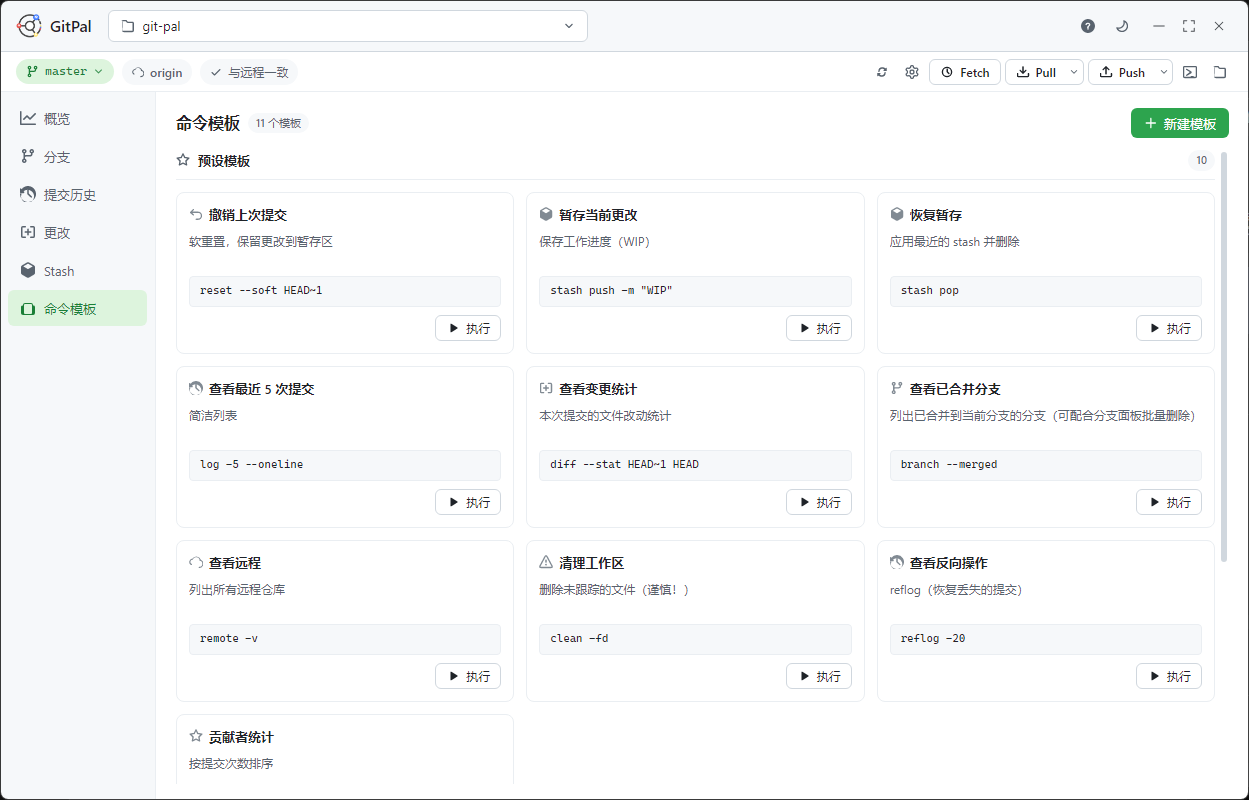Screen dimensions: 1249x800
Task: Click branch icon on 查看已合并分支 card
Action: pyautogui.click(x=897, y=389)
